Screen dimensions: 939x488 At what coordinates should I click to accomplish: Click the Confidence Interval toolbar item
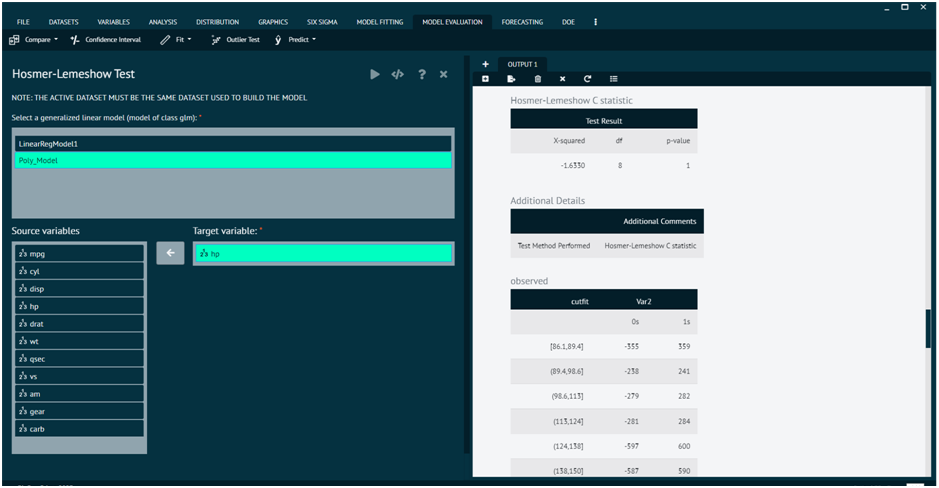point(106,40)
